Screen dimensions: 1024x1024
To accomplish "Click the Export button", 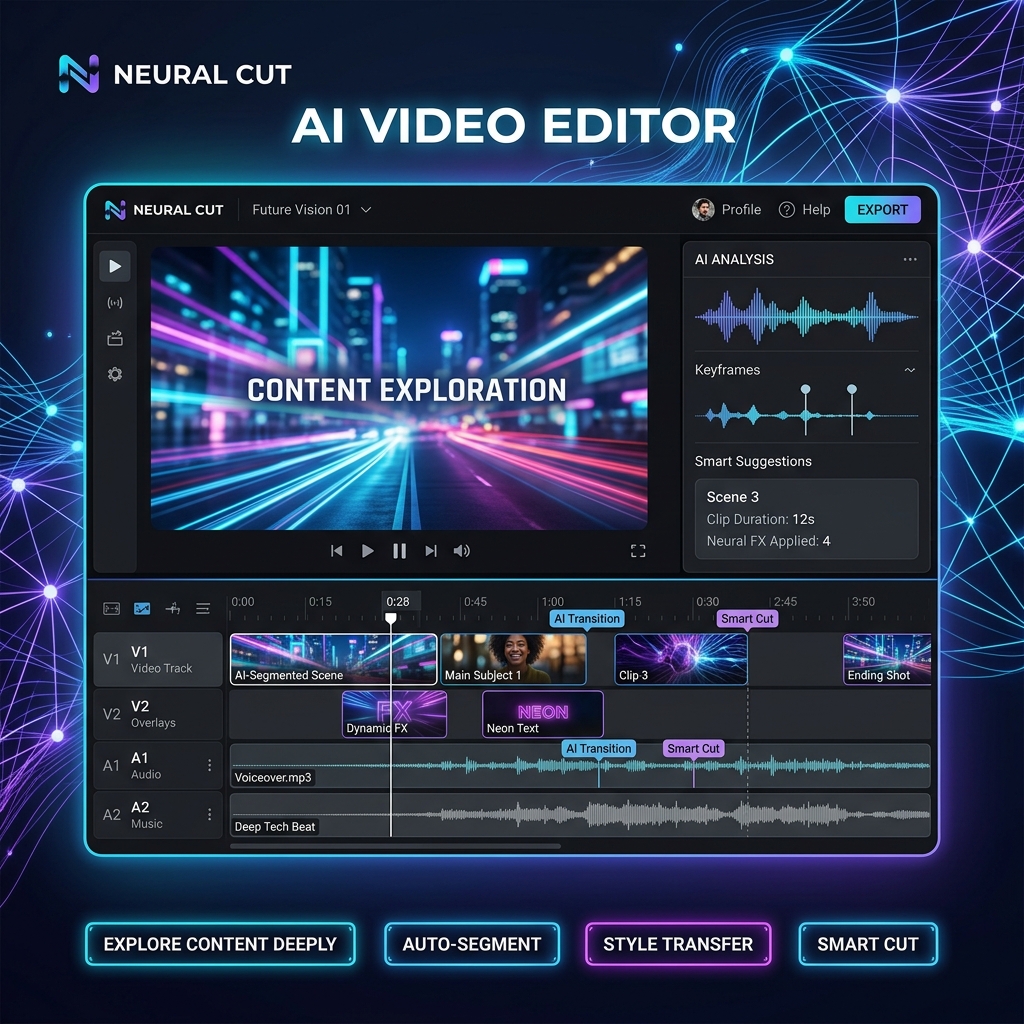I will tap(882, 210).
